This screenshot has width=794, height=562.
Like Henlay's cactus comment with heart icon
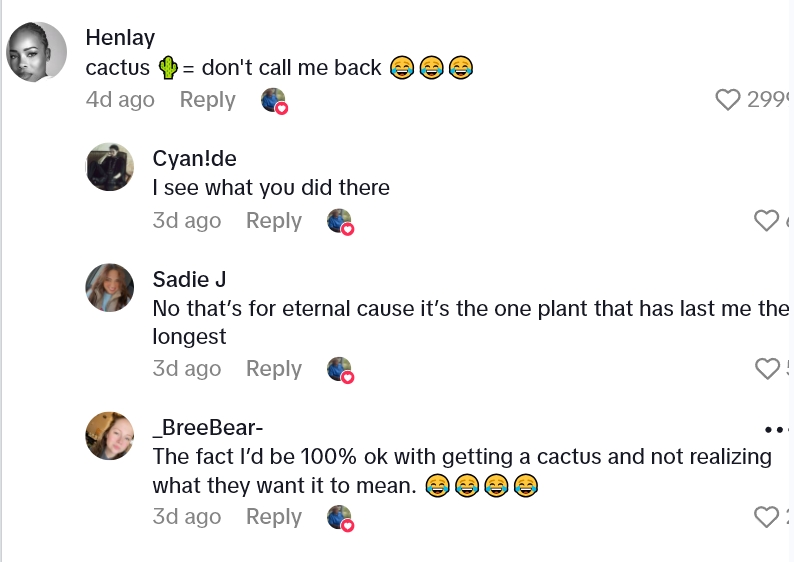click(x=729, y=100)
